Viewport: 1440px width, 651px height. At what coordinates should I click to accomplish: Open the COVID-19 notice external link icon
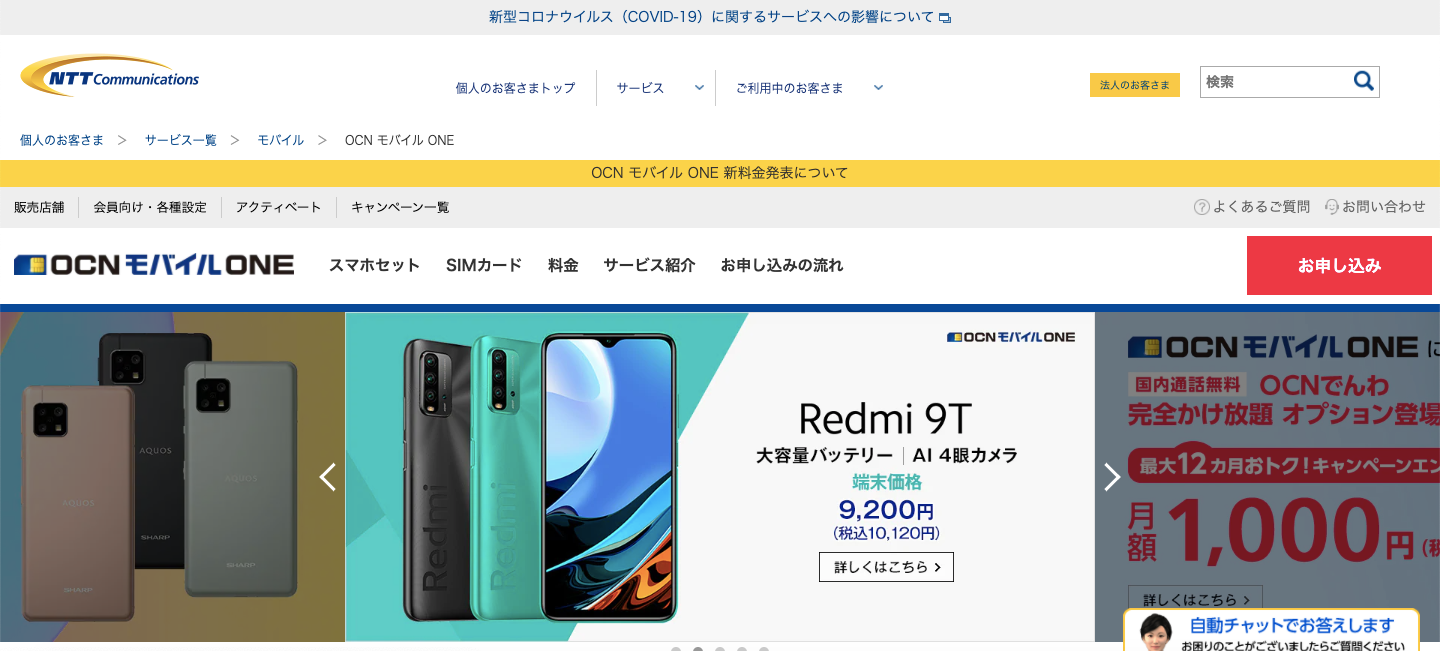945,18
